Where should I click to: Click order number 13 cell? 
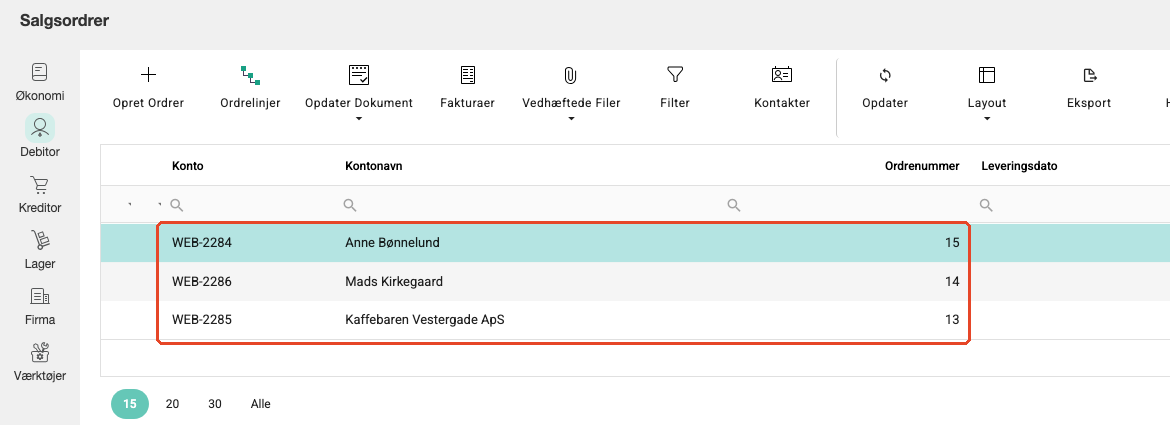952,321
